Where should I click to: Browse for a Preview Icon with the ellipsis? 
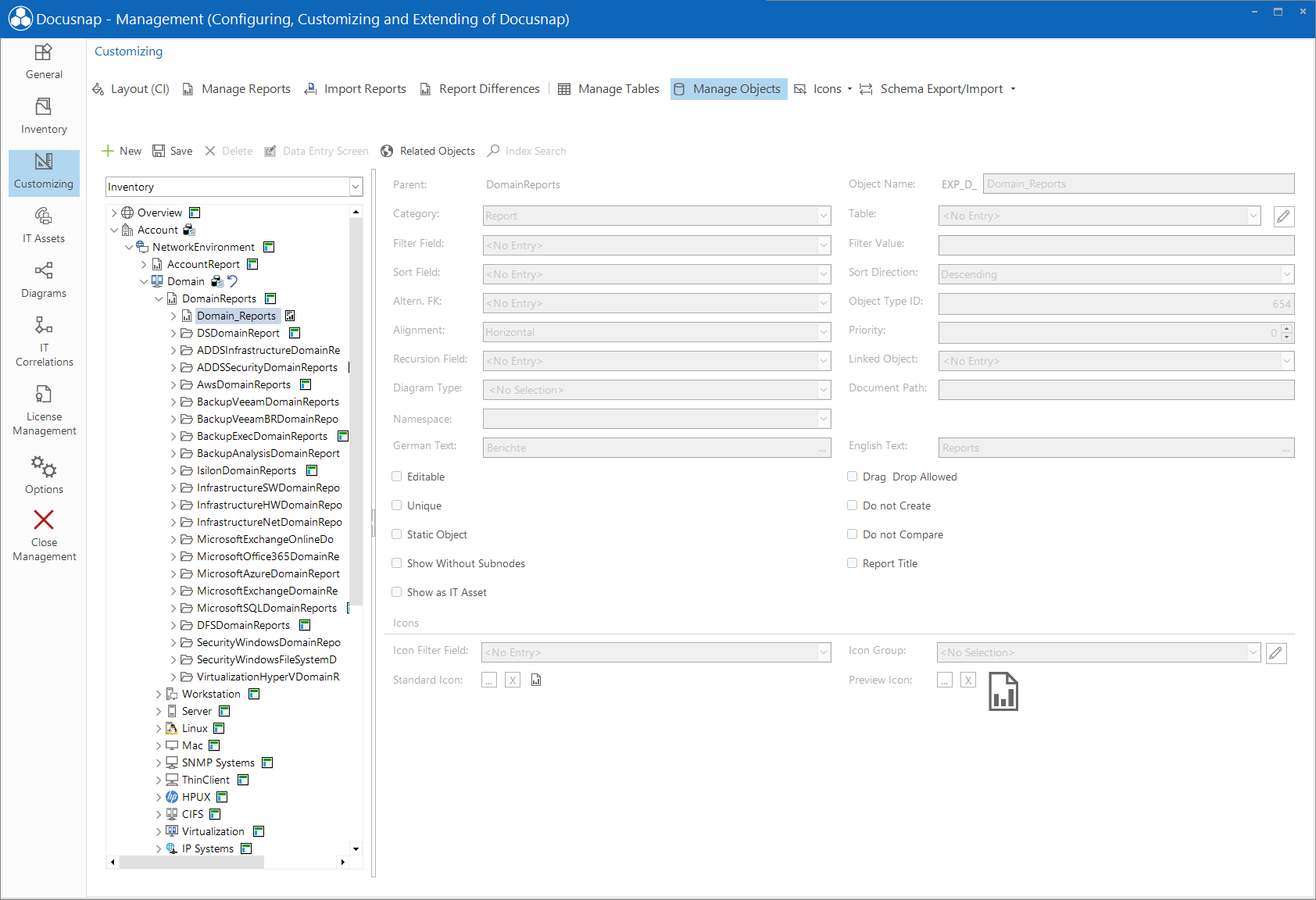945,680
